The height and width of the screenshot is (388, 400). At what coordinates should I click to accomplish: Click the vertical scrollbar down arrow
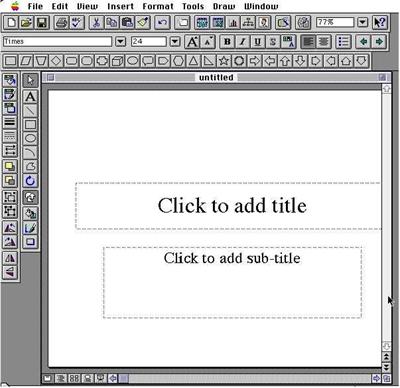coord(386,346)
